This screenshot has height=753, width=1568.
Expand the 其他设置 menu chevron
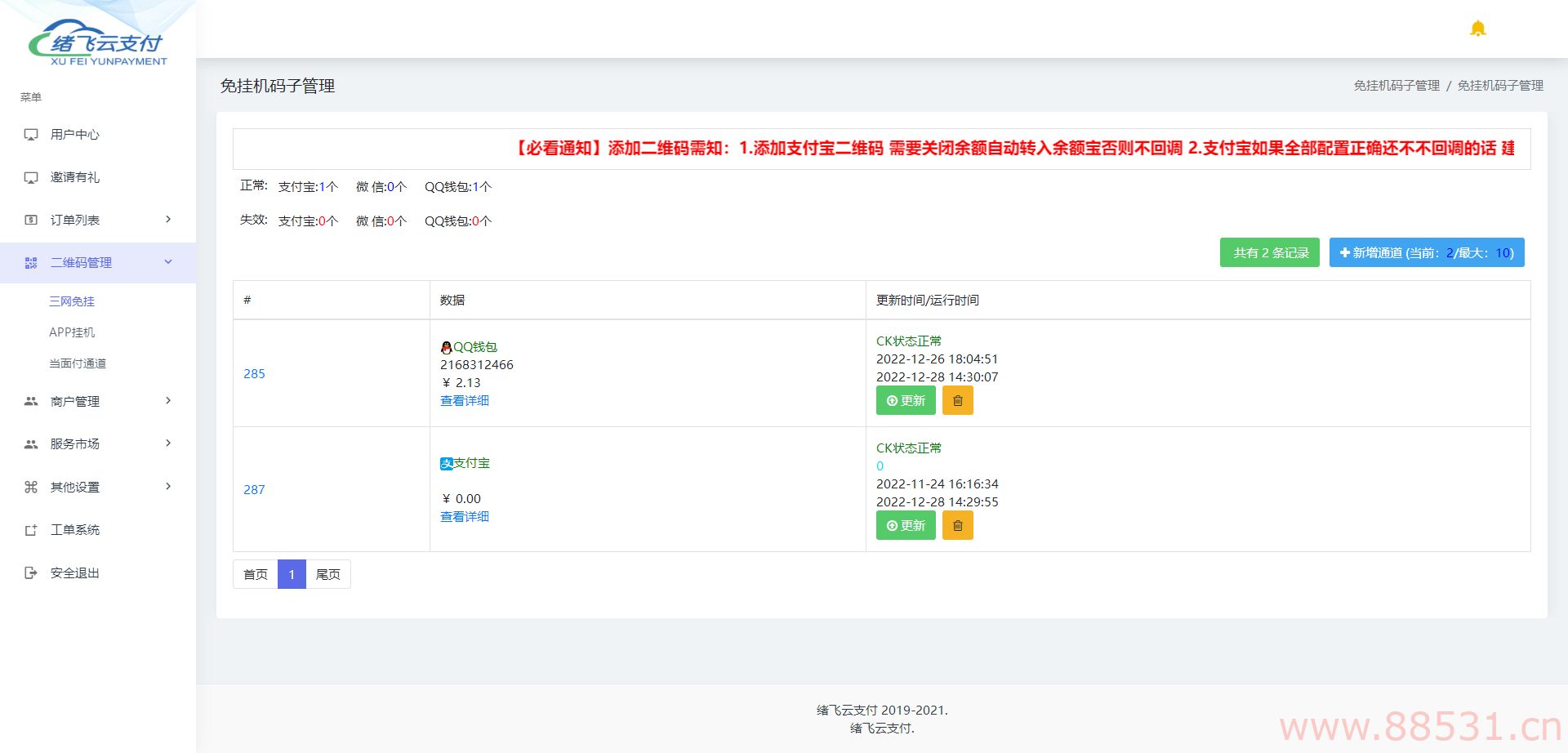point(168,486)
